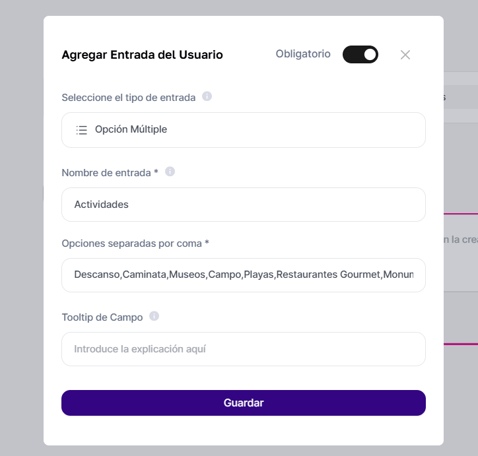Open the Opción Múltiple type dropdown

pyautogui.click(x=243, y=130)
